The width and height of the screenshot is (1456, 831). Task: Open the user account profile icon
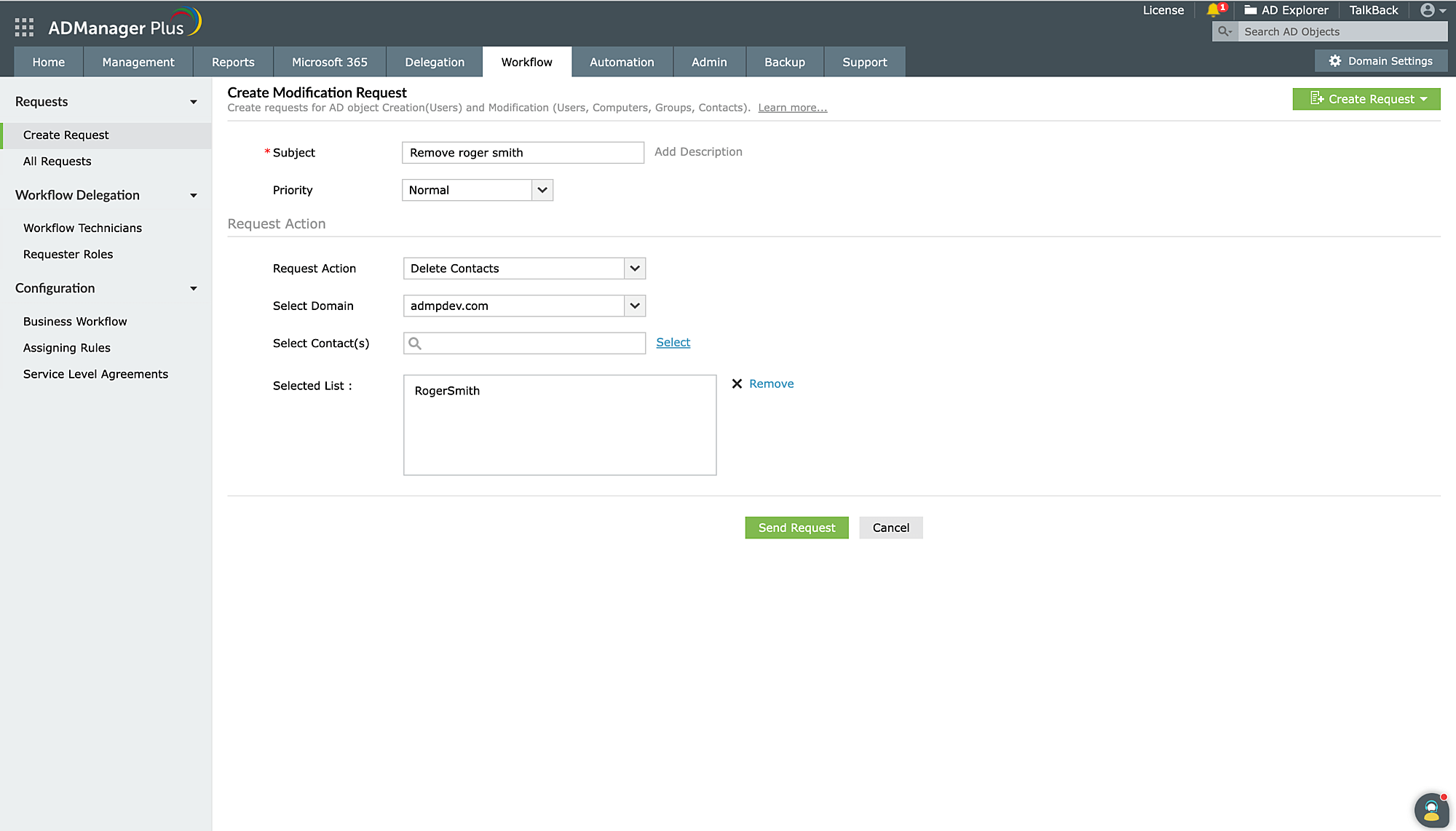coord(1428,10)
